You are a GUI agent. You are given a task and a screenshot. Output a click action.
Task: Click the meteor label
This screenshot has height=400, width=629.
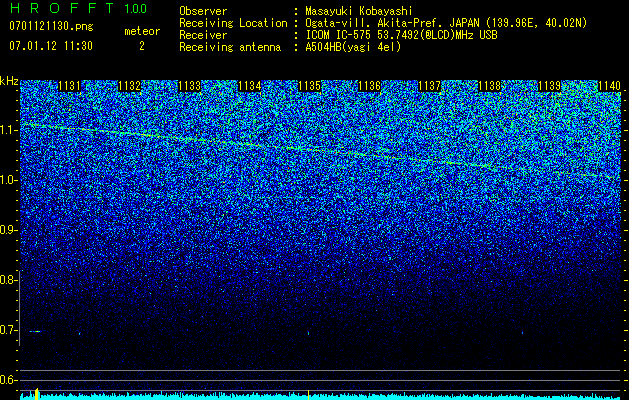click(142, 31)
